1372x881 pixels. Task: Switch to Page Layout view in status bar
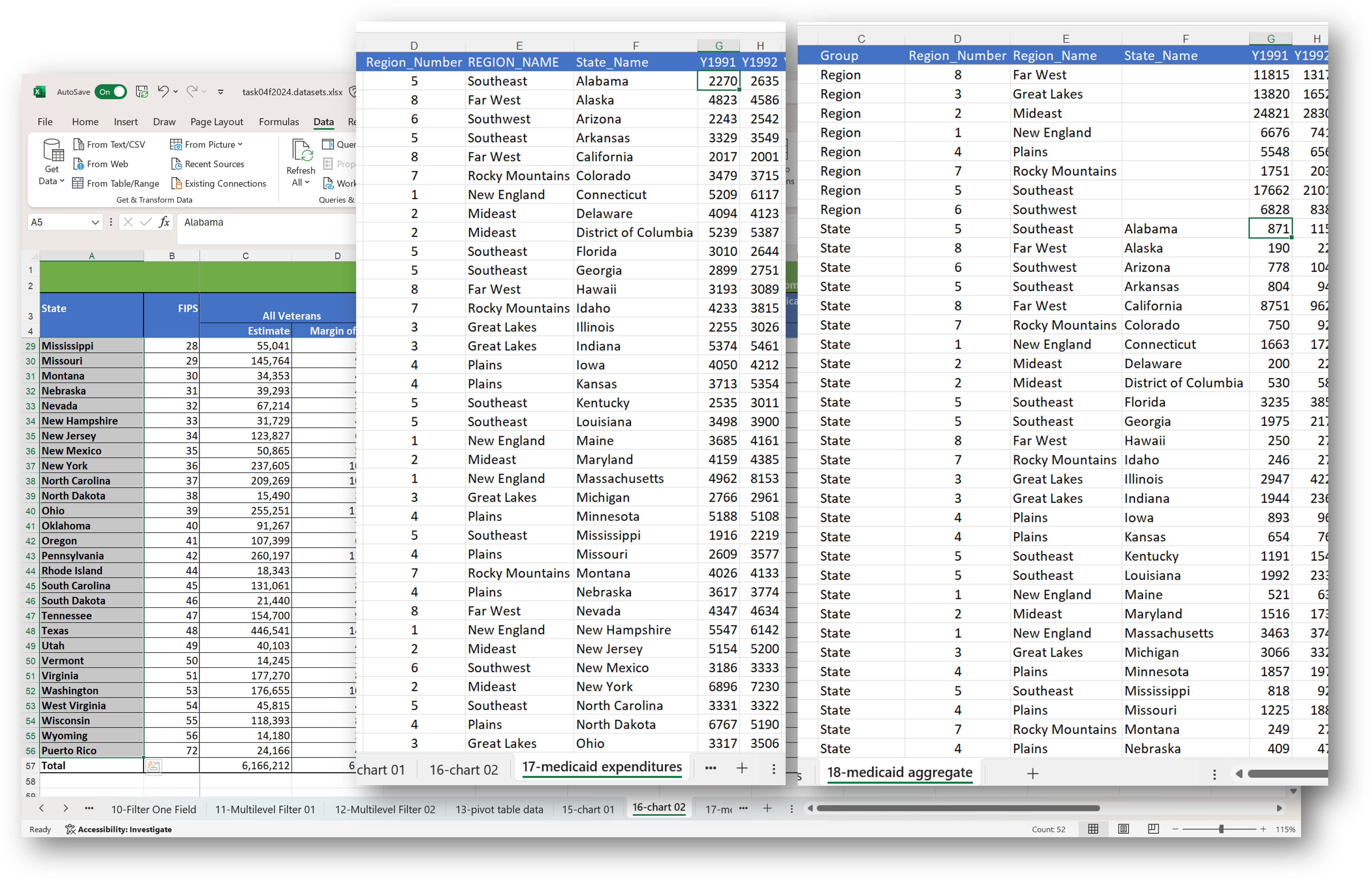click(x=1123, y=828)
